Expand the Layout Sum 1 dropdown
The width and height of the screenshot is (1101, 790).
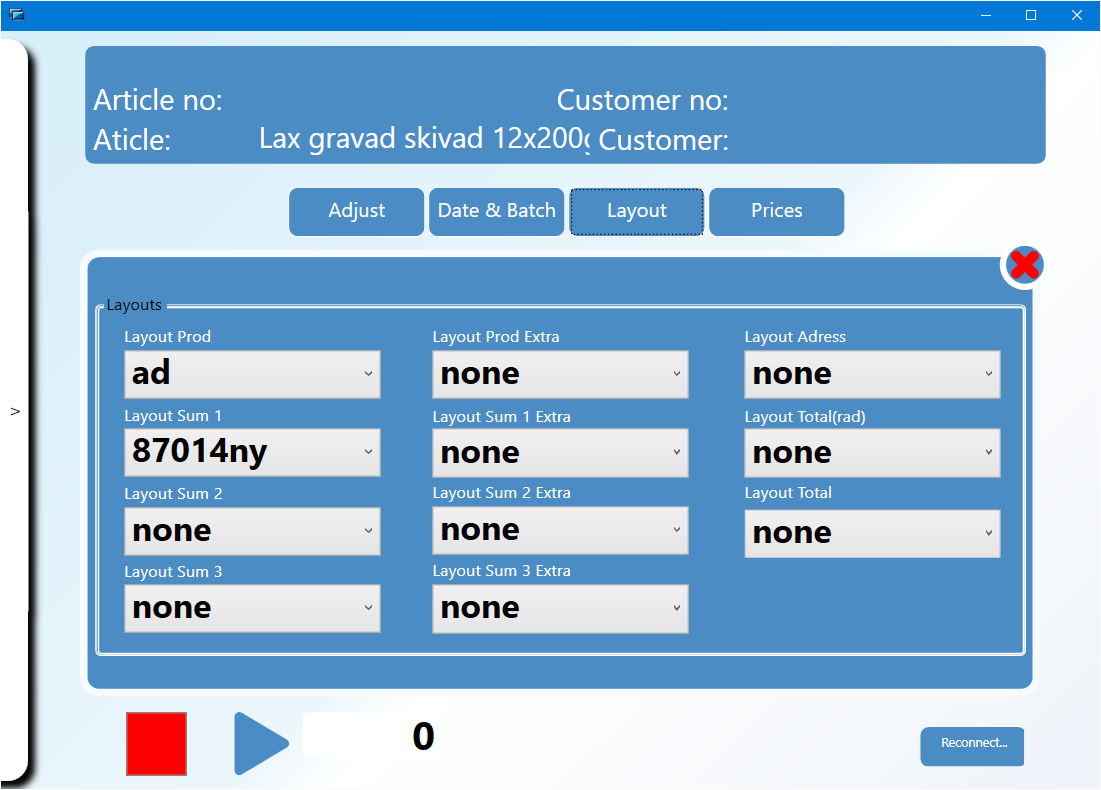(252, 452)
